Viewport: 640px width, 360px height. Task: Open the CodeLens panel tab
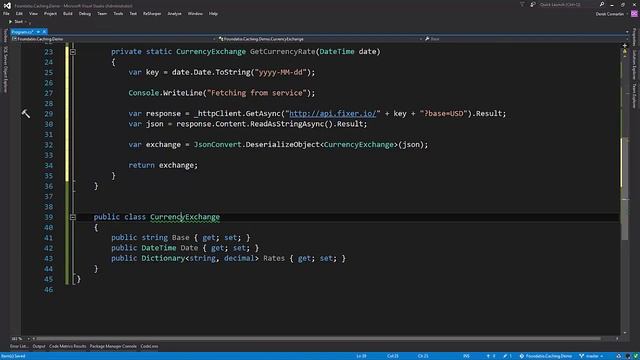[x=149, y=347]
